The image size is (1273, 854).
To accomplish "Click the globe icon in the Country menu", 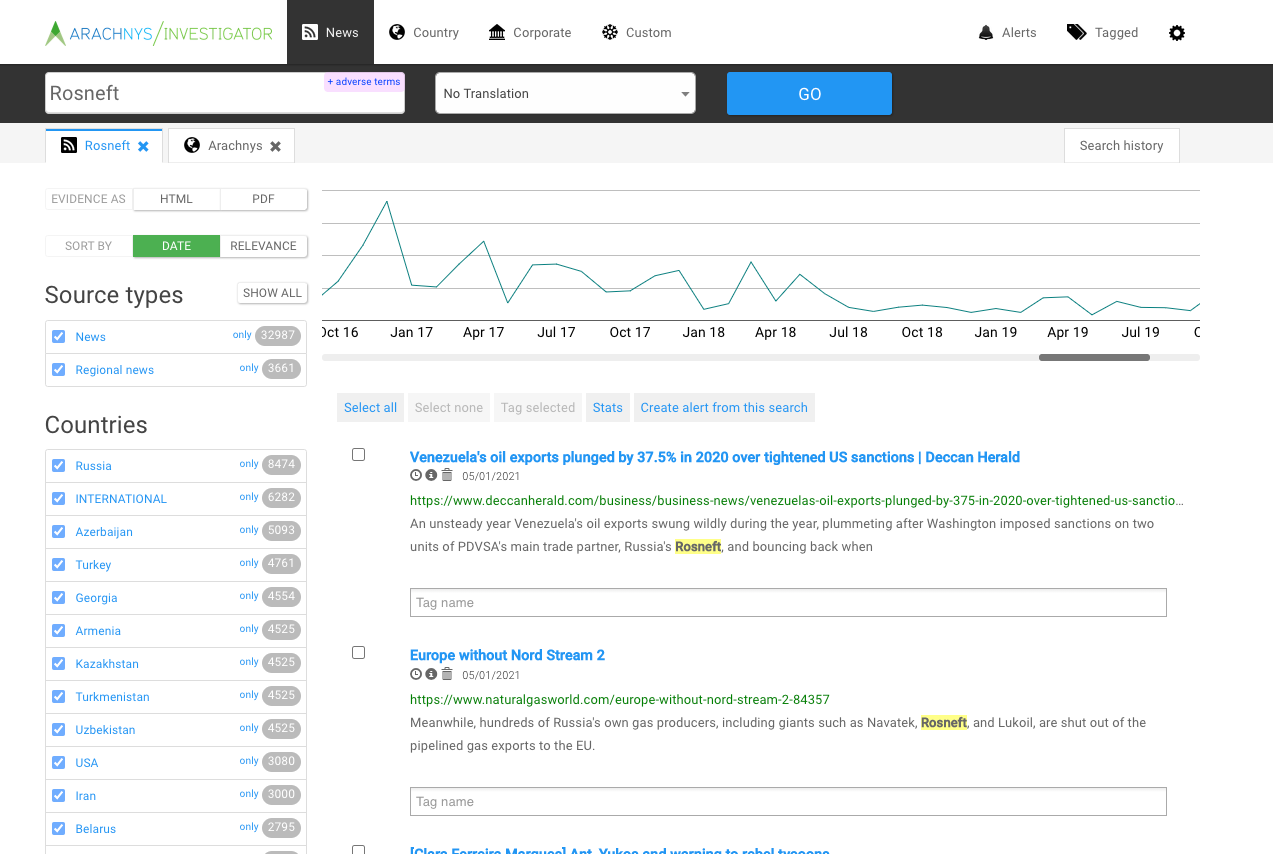I will [397, 32].
